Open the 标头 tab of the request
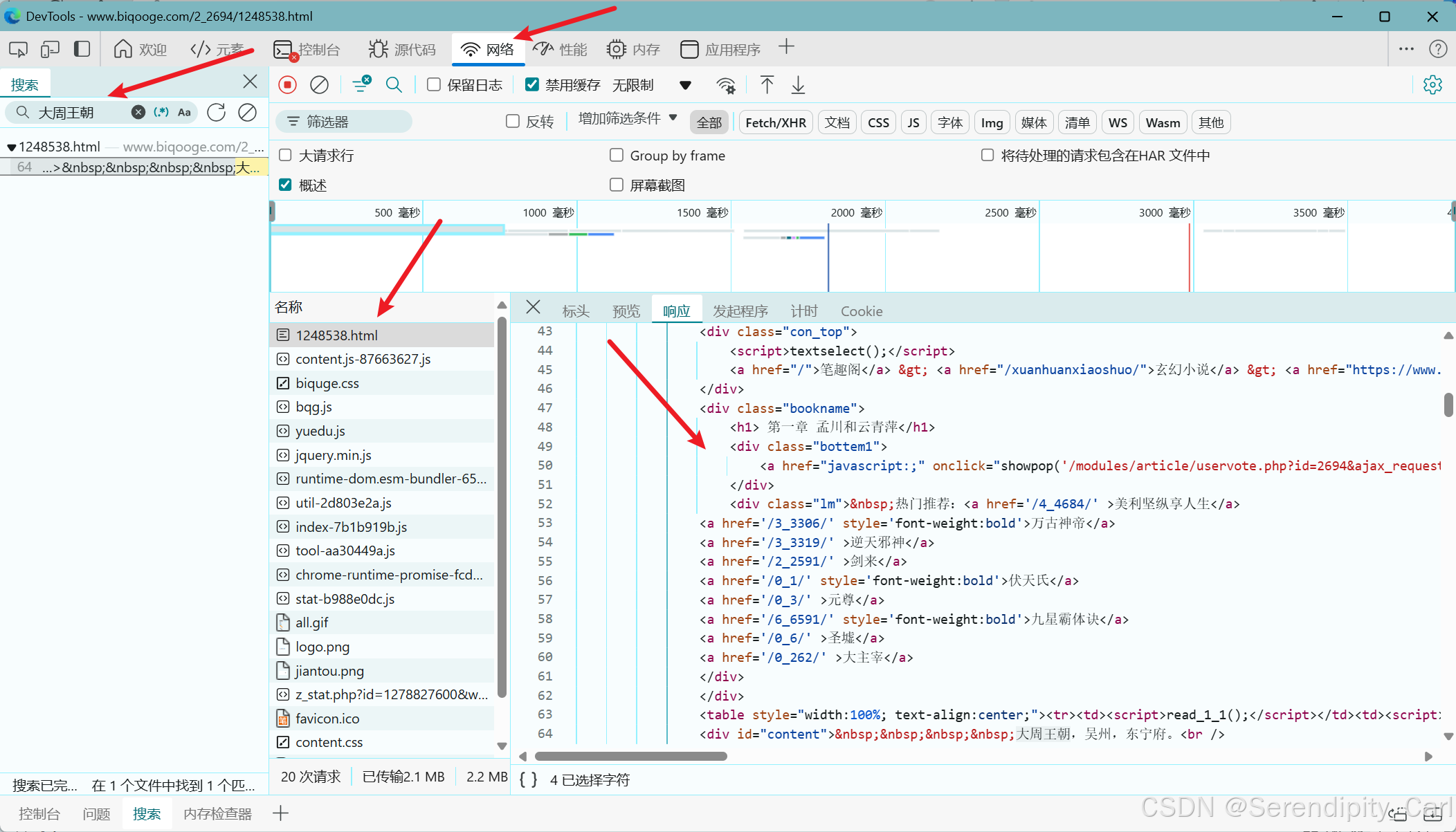The height and width of the screenshot is (832, 1456). click(x=576, y=311)
